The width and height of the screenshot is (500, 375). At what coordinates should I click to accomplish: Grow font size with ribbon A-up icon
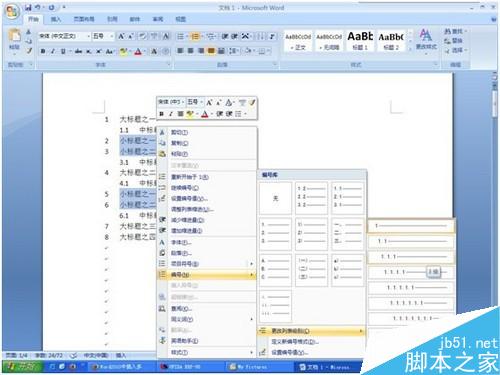point(121,36)
